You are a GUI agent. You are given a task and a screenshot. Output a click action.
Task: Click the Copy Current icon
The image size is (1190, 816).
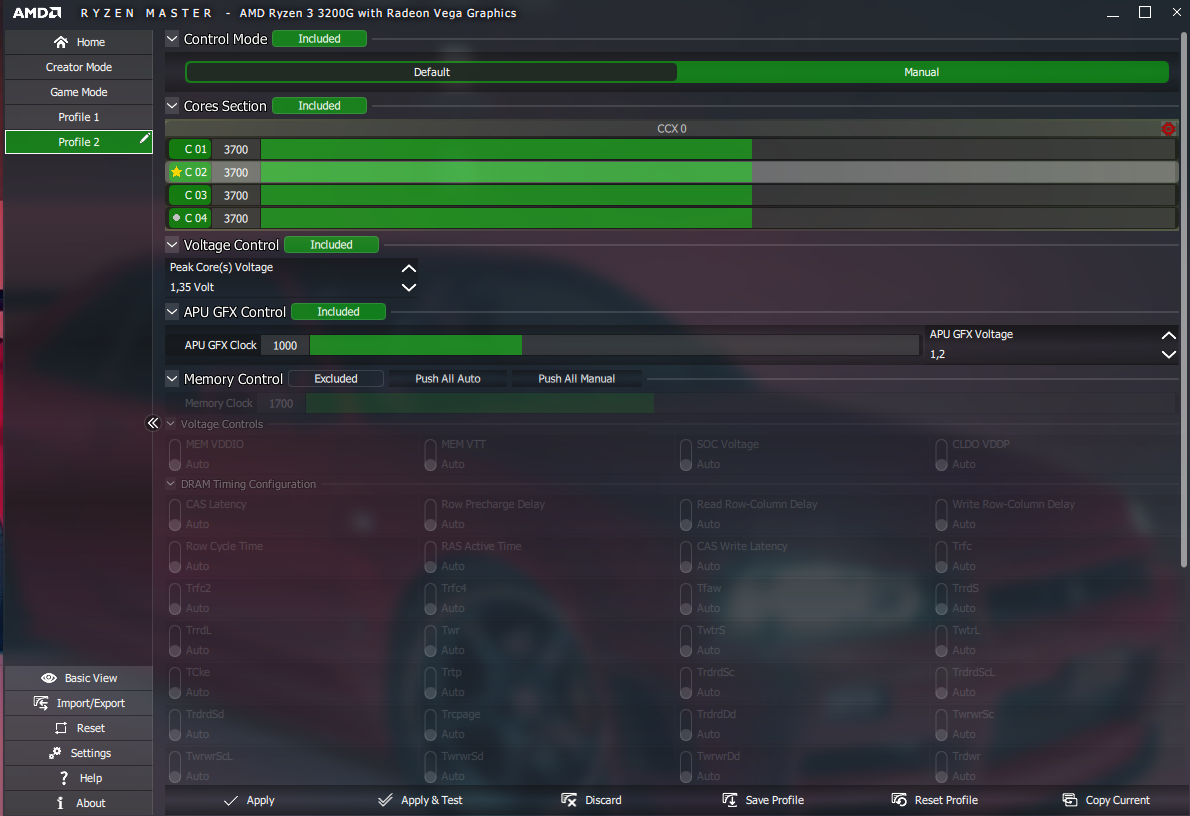pos(1070,800)
